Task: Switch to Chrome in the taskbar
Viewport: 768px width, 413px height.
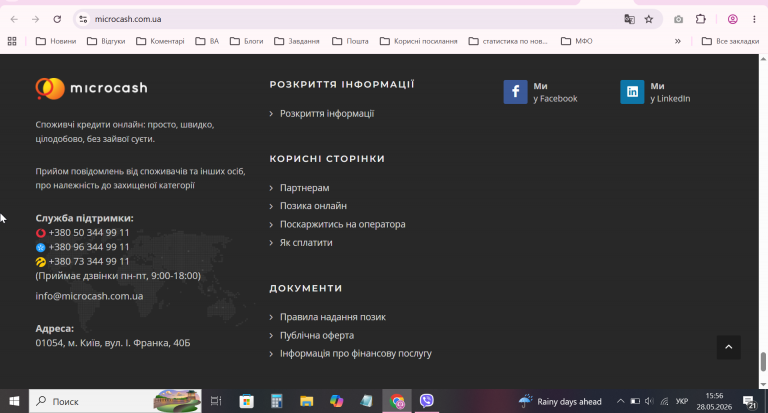Action: tap(397, 401)
